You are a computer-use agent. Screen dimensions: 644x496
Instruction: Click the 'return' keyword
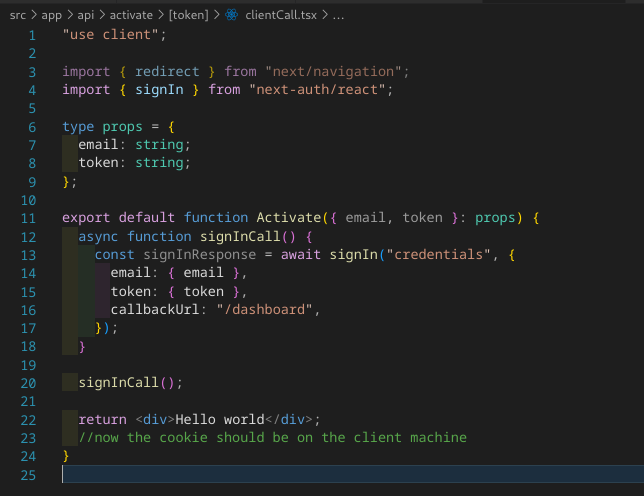[x=103, y=420]
